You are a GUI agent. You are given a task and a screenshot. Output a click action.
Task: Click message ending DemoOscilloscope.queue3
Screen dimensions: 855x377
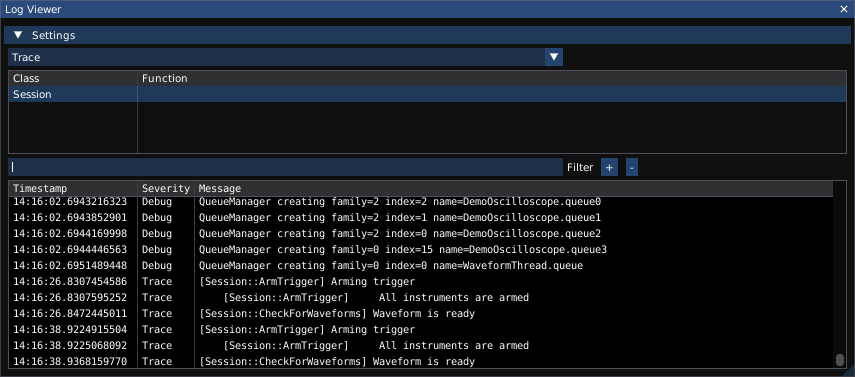tap(402, 250)
